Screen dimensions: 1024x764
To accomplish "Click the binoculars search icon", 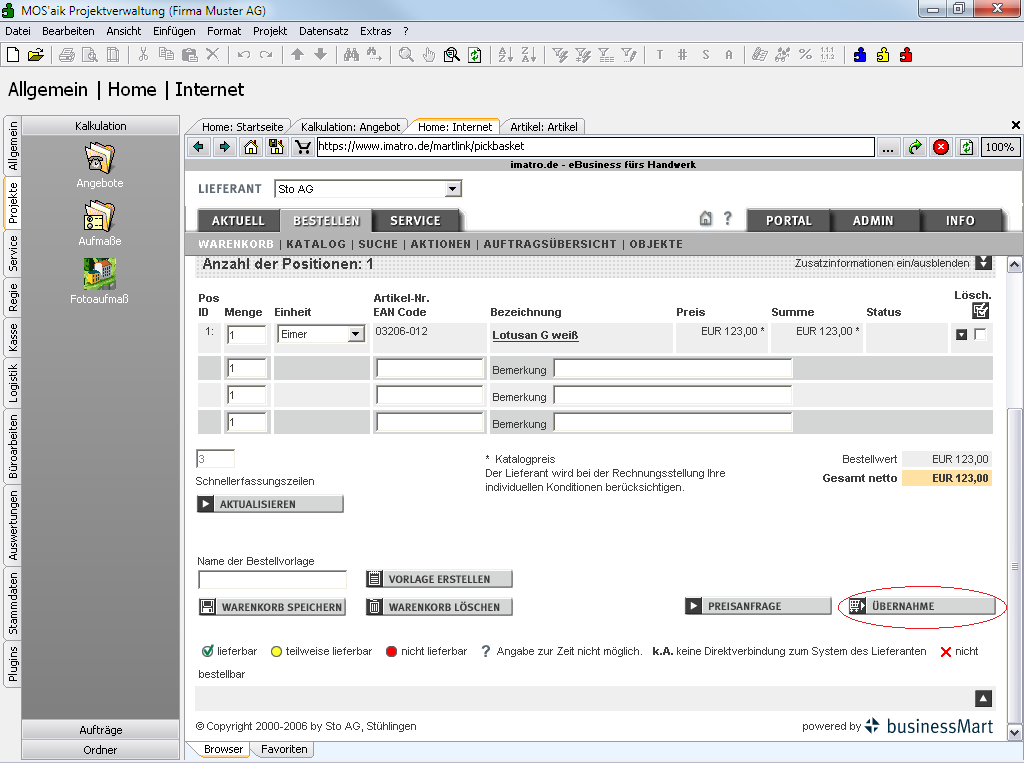I will pos(351,55).
